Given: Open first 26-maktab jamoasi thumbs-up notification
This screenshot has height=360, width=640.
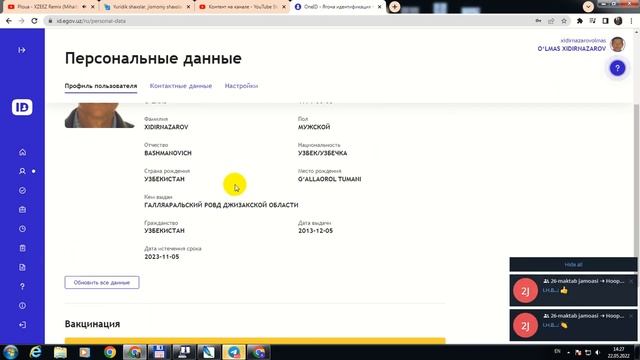Looking at the screenshot, I should coord(573,290).
